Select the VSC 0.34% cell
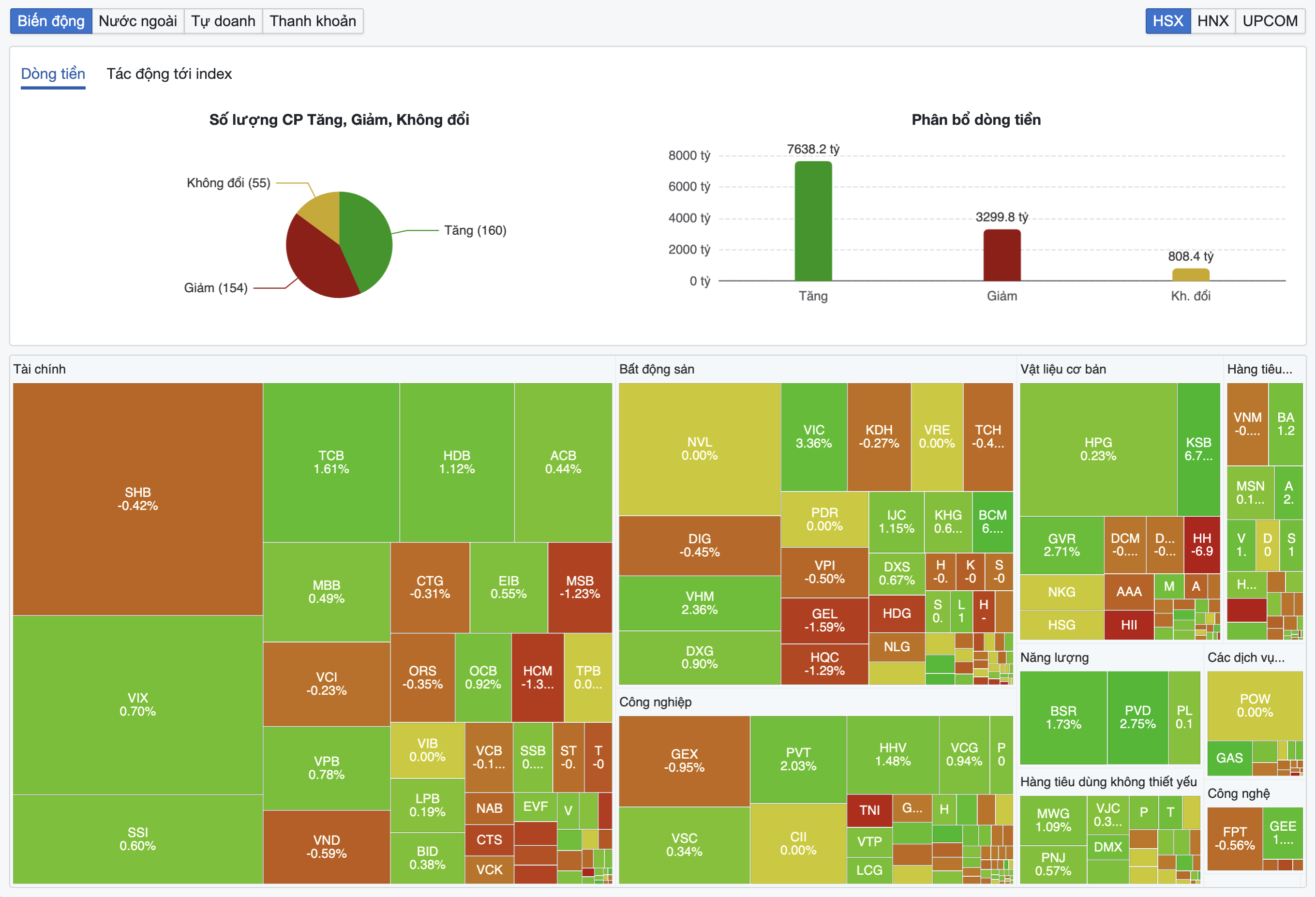Image resolution: width=1316 pixels, height=897 pixels. 684,845
